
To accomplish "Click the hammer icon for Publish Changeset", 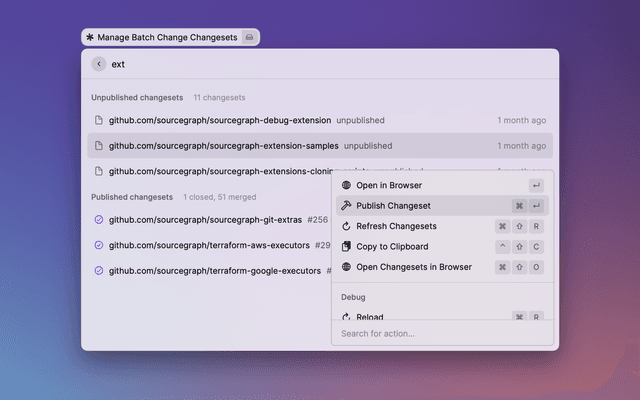I will tap(346, 206).
